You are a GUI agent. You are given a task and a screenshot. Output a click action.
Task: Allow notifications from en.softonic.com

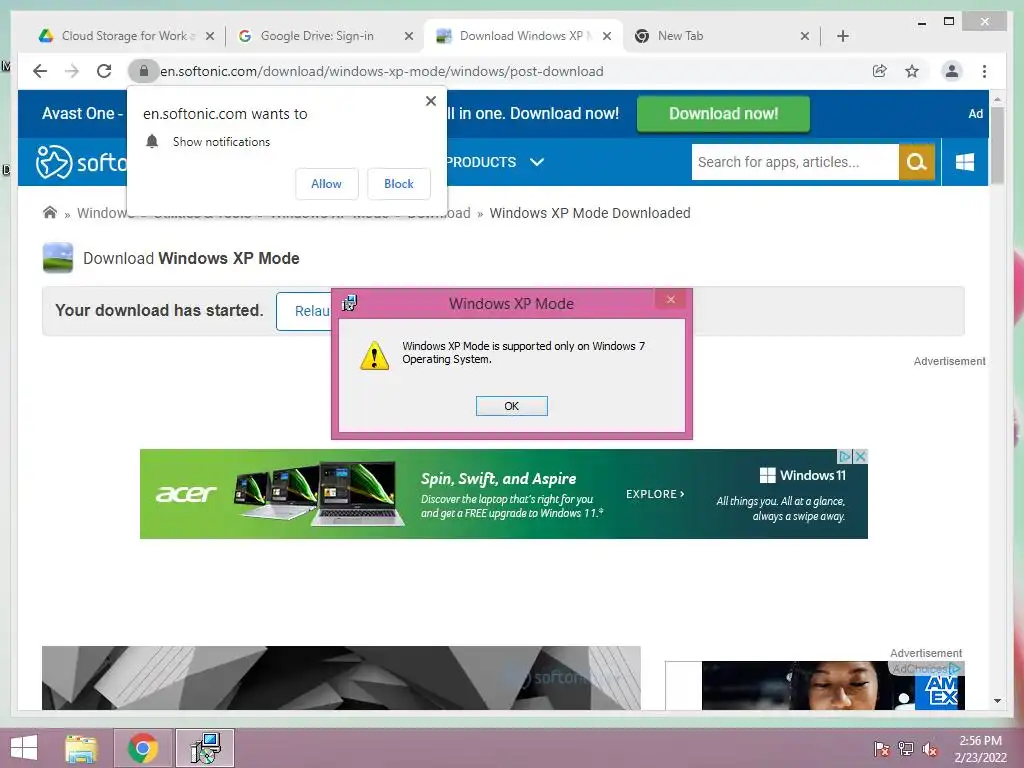[327, 184]
